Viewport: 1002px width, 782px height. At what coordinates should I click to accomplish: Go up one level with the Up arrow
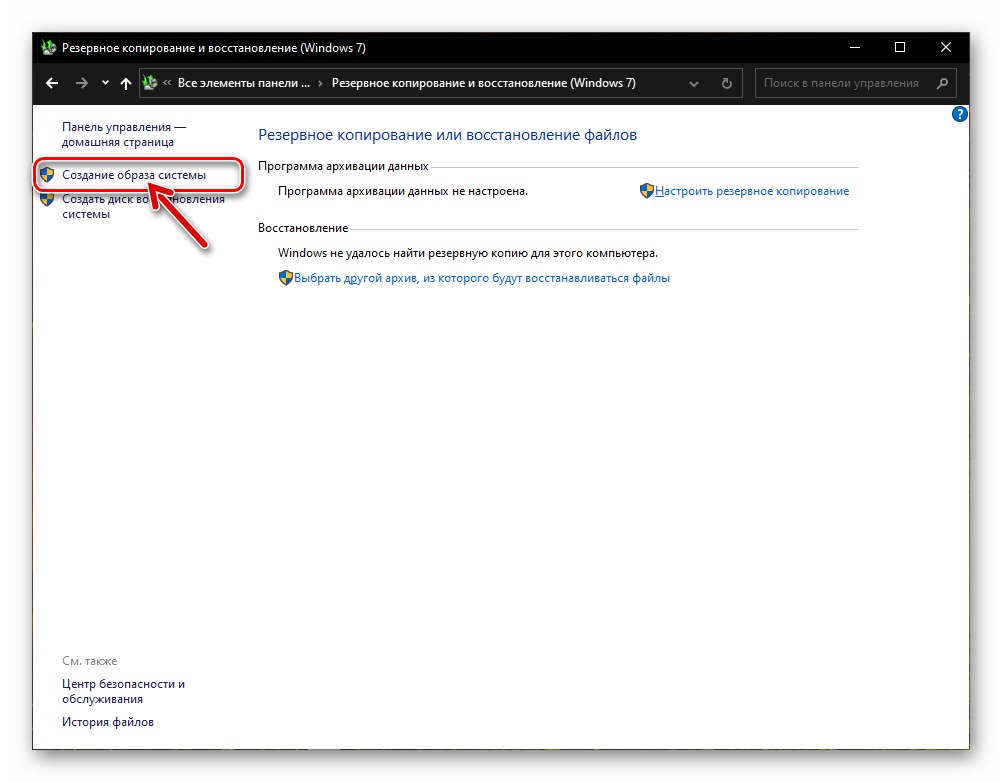pyautogui.click(x=125, y=84)
